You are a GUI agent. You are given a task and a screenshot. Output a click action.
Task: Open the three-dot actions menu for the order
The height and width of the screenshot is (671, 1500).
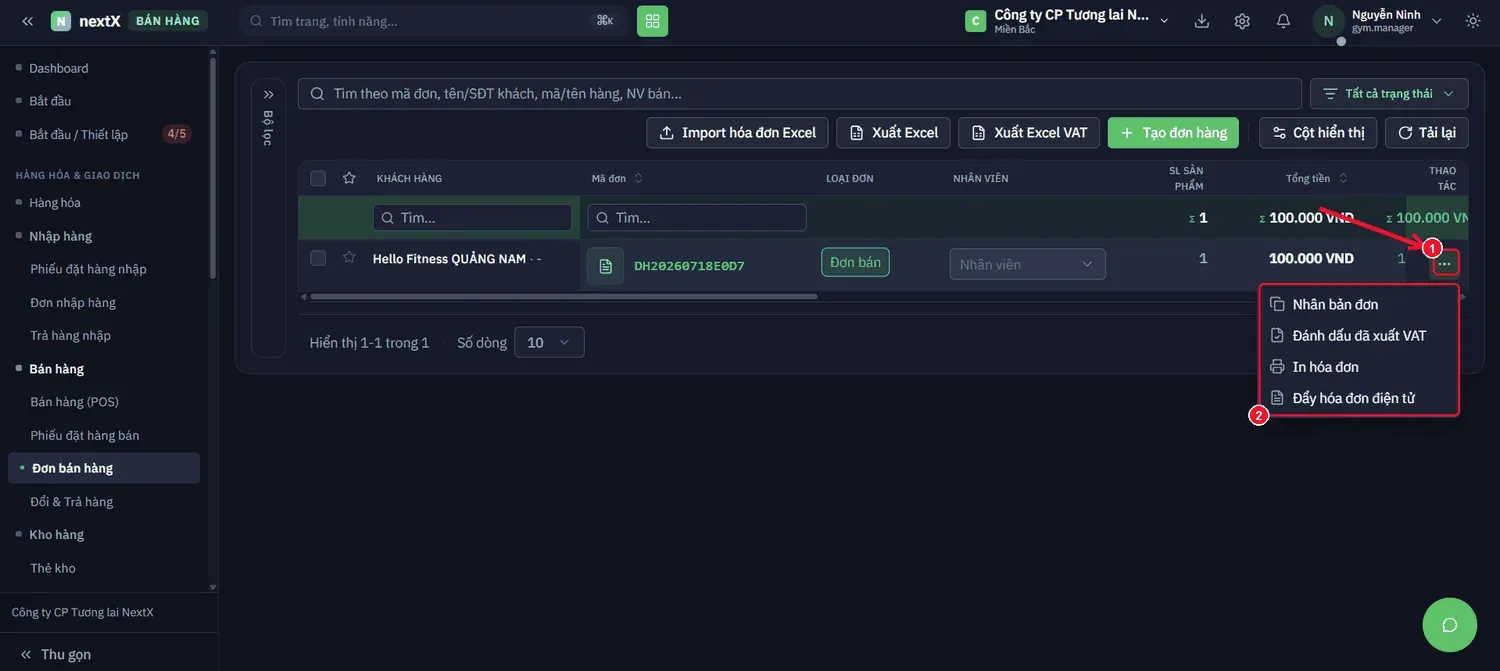tap(1445, 263)
